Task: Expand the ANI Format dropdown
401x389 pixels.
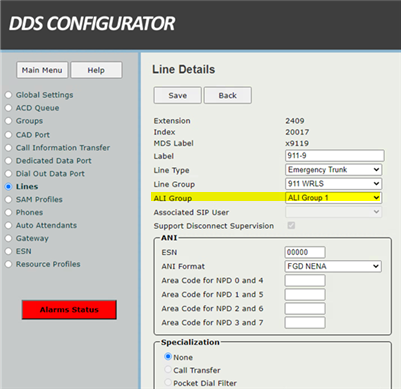Action: click(333, 266)
